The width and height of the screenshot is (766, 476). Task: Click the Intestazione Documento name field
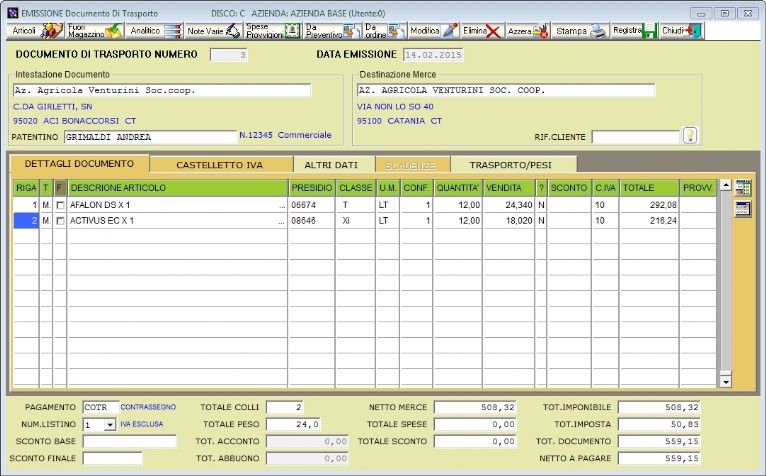tap(162, 90)
